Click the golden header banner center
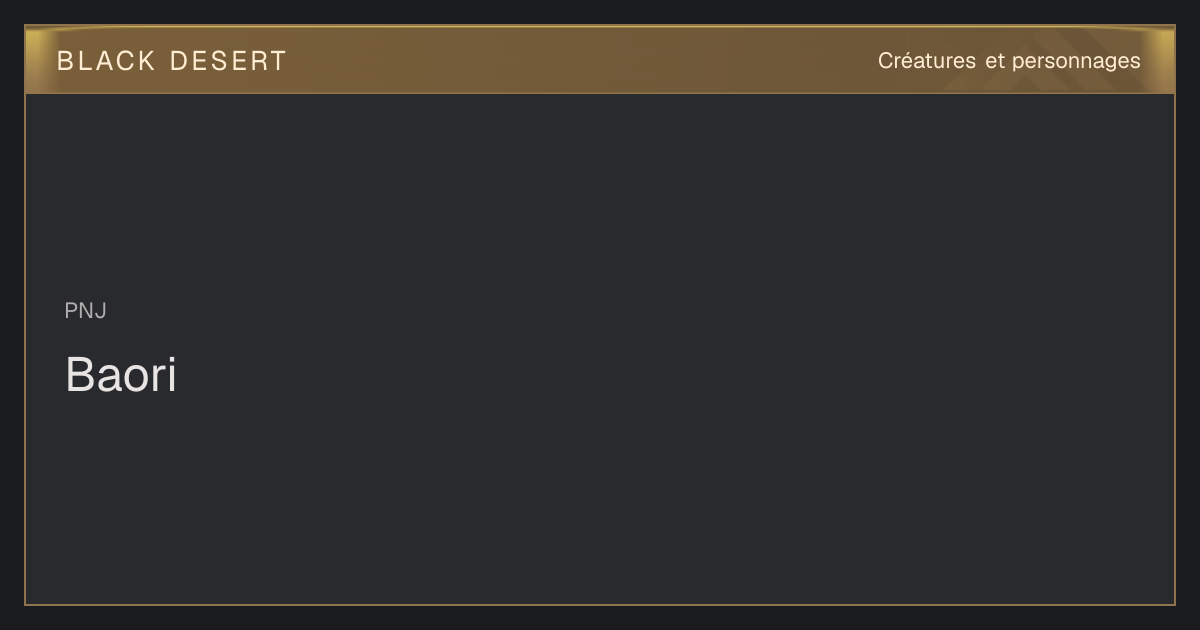1200x630 pixels. 600,60
